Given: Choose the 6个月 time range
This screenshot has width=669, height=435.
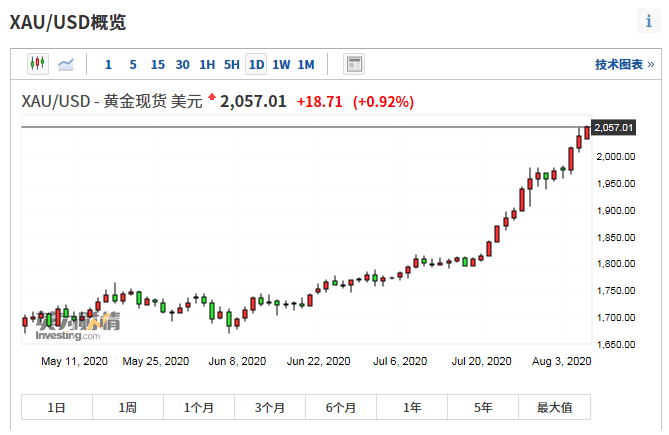Looking at the screenshot, I should [x=341, y=407].
